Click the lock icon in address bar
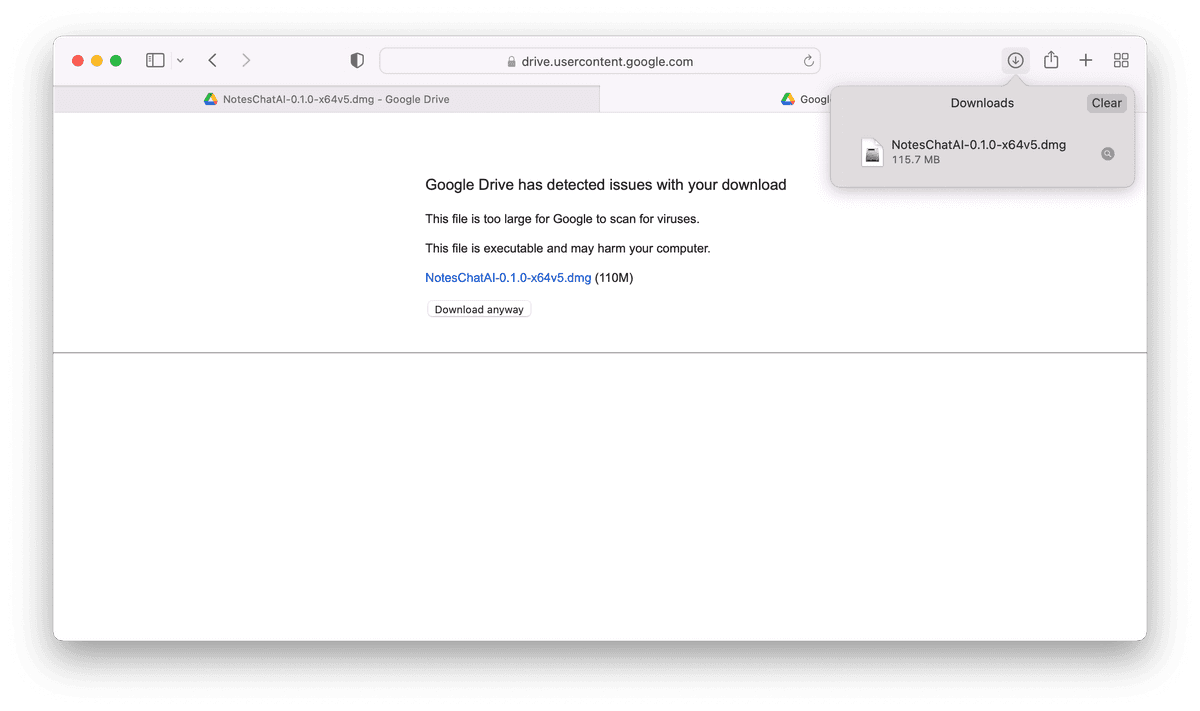This screenshot has height=711, width=1200. (x=511, y=62)
